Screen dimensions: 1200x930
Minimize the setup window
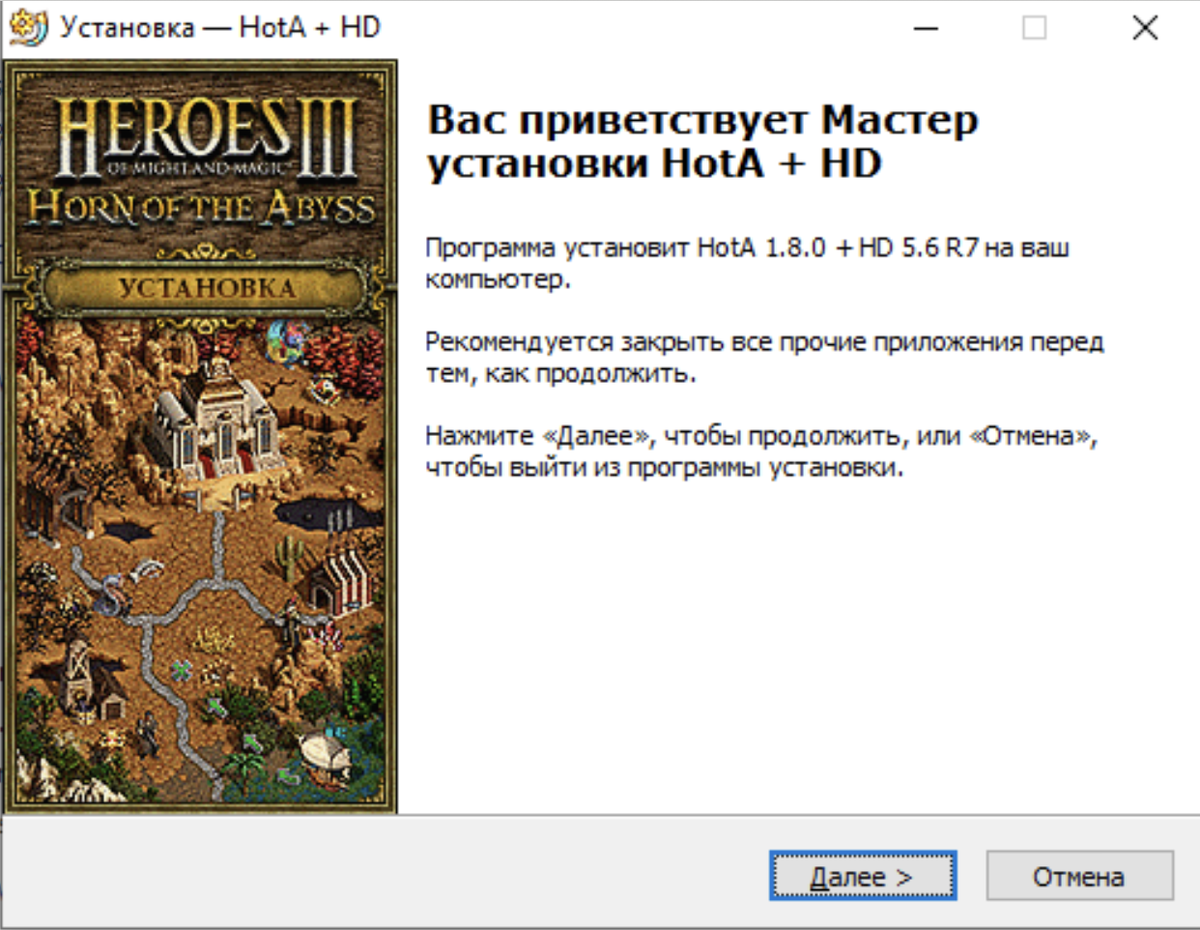926,28
